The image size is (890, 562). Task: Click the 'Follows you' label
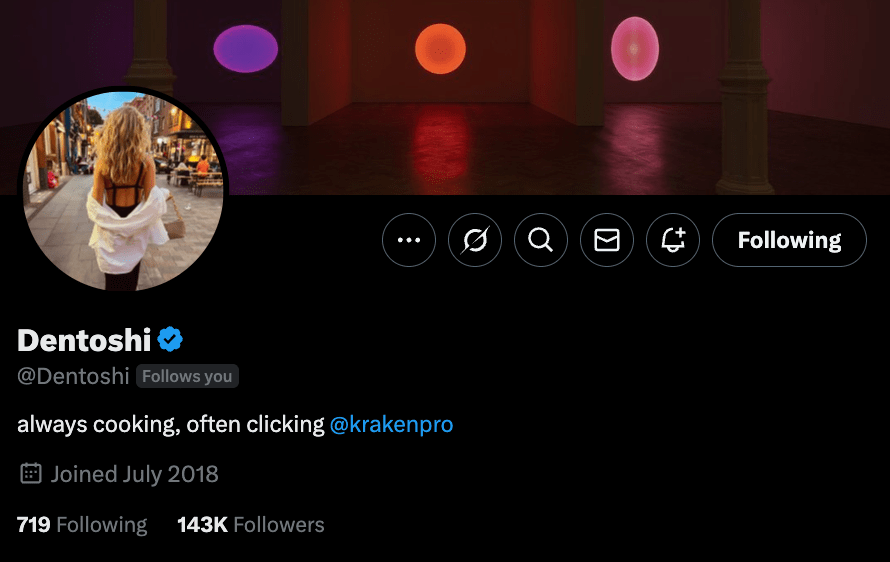pyautogui.click(x=187, y=376)
